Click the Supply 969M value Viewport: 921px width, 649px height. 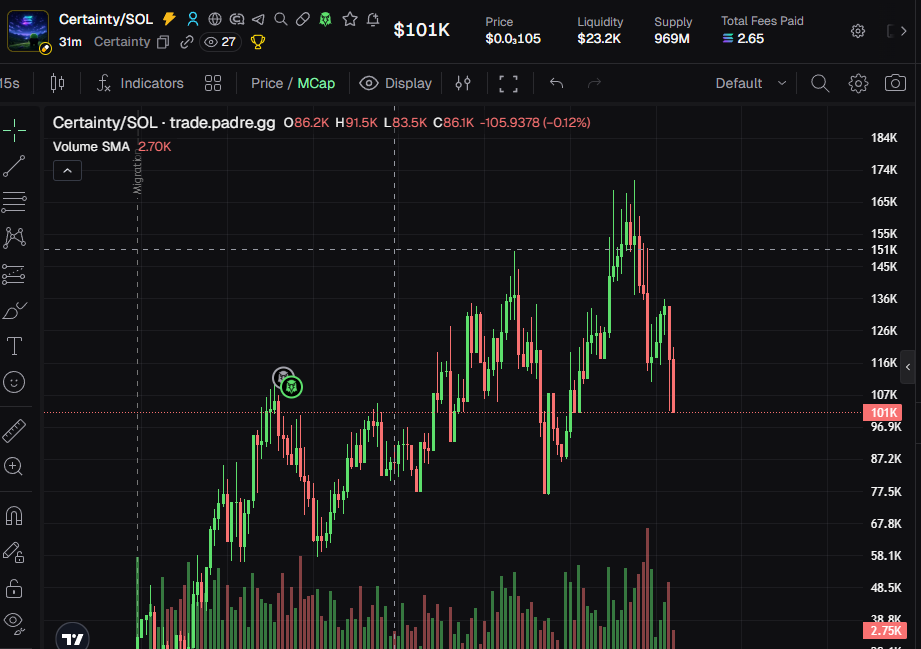click(x=672, y=39)
